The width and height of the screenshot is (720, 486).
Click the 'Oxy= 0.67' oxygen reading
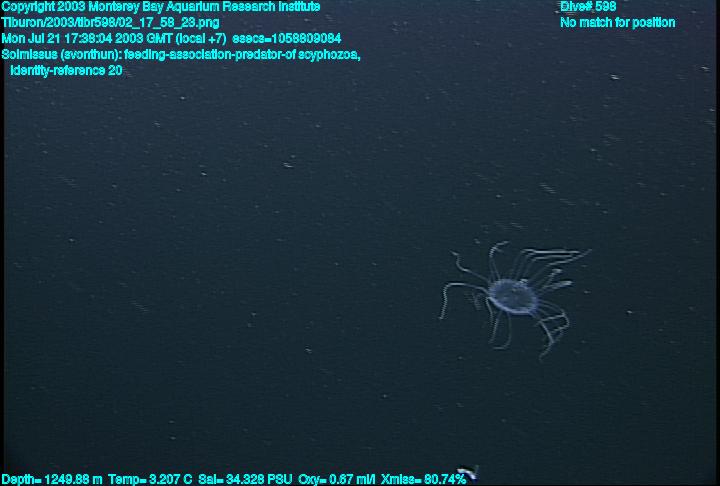337,480
